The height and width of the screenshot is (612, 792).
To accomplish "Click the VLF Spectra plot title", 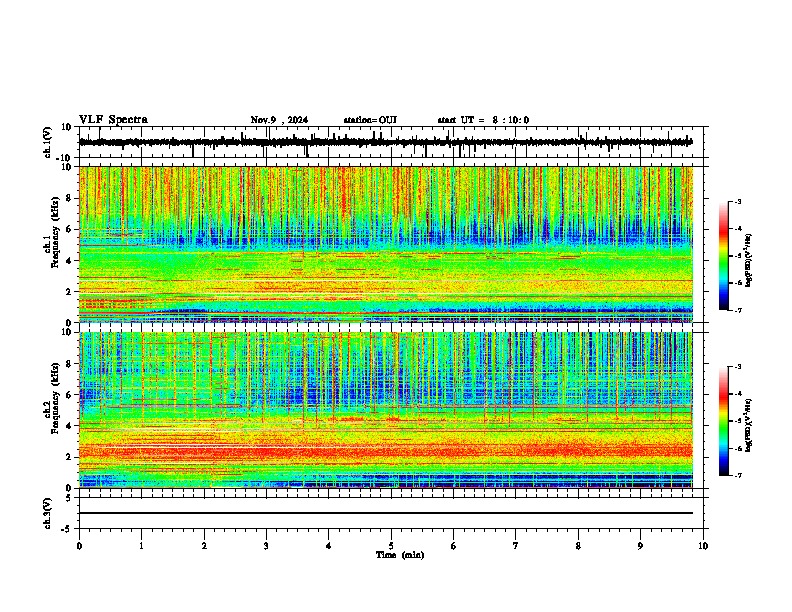I will click(113, 120).
